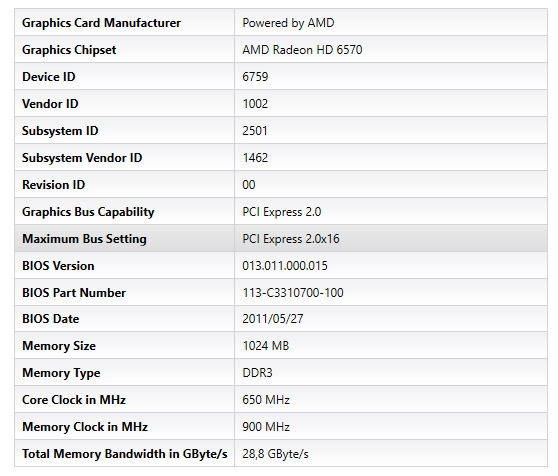Image resolution: width=558 pixels, height=476 pixels.
Task: Click the Vendor ID value 1002
Action: 255,104
